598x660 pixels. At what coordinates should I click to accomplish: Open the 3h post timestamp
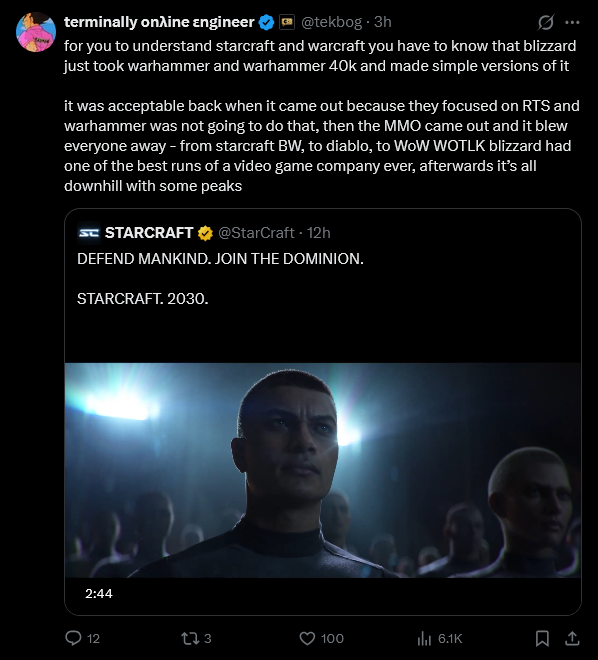[383, 22]
